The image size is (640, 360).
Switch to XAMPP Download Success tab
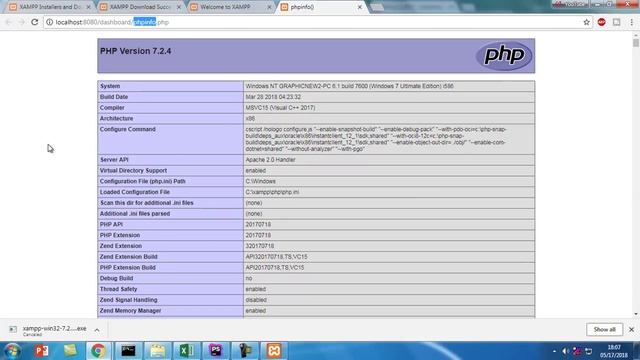140,7
